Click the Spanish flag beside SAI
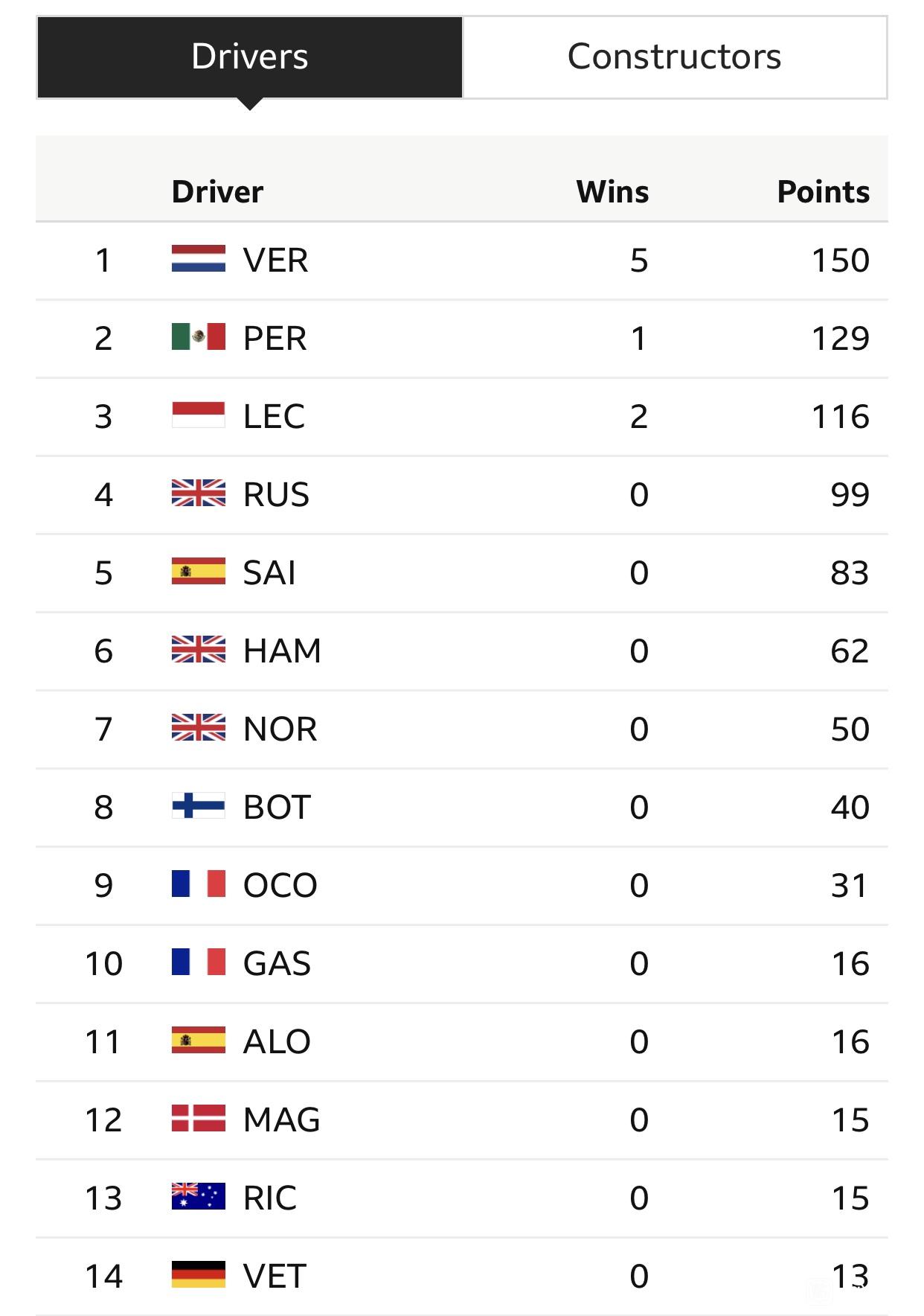This screenshot has width=924, height=1316. click(198, 572)
